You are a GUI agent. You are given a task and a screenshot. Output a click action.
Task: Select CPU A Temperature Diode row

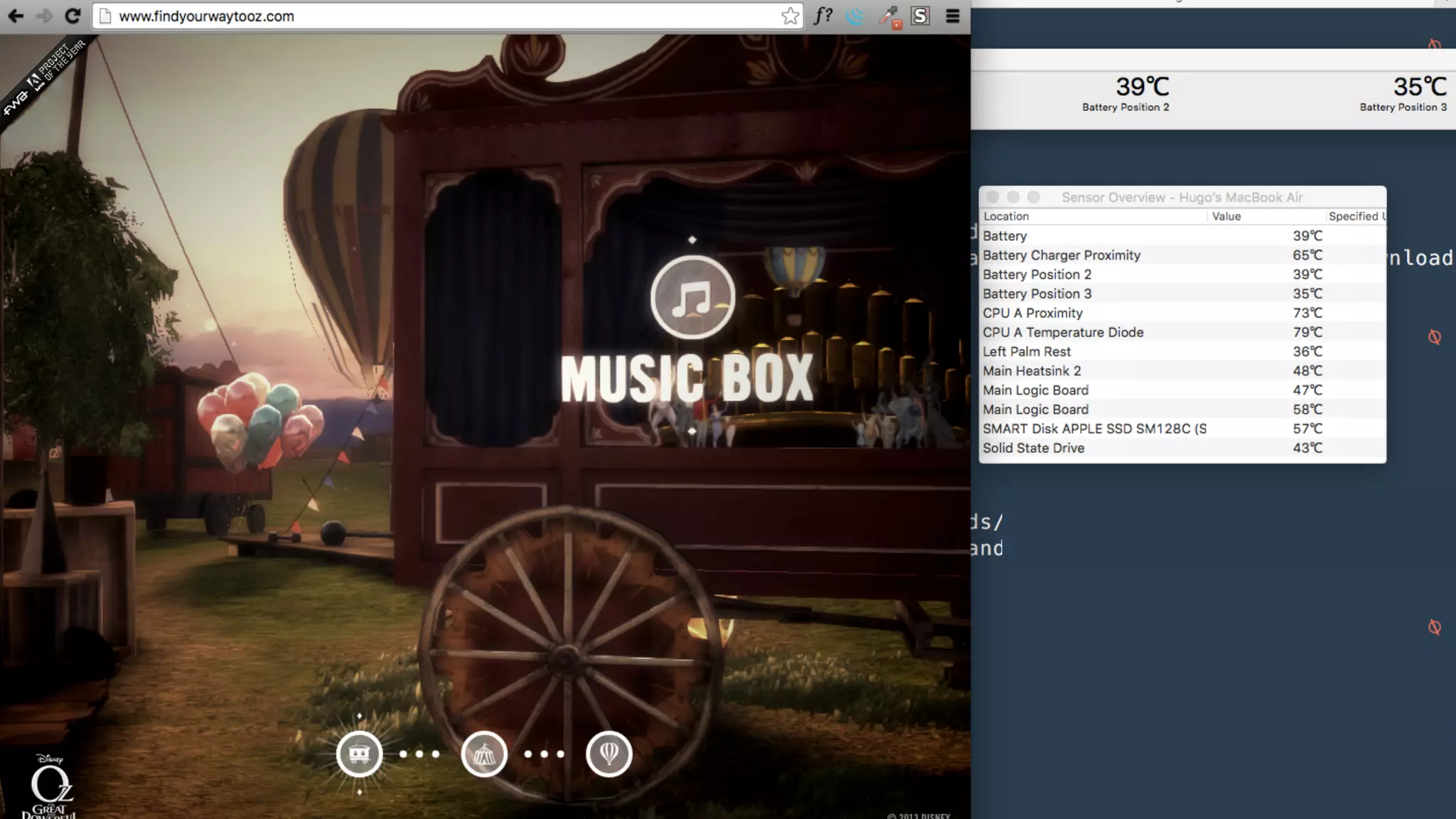click(1182, 332)
